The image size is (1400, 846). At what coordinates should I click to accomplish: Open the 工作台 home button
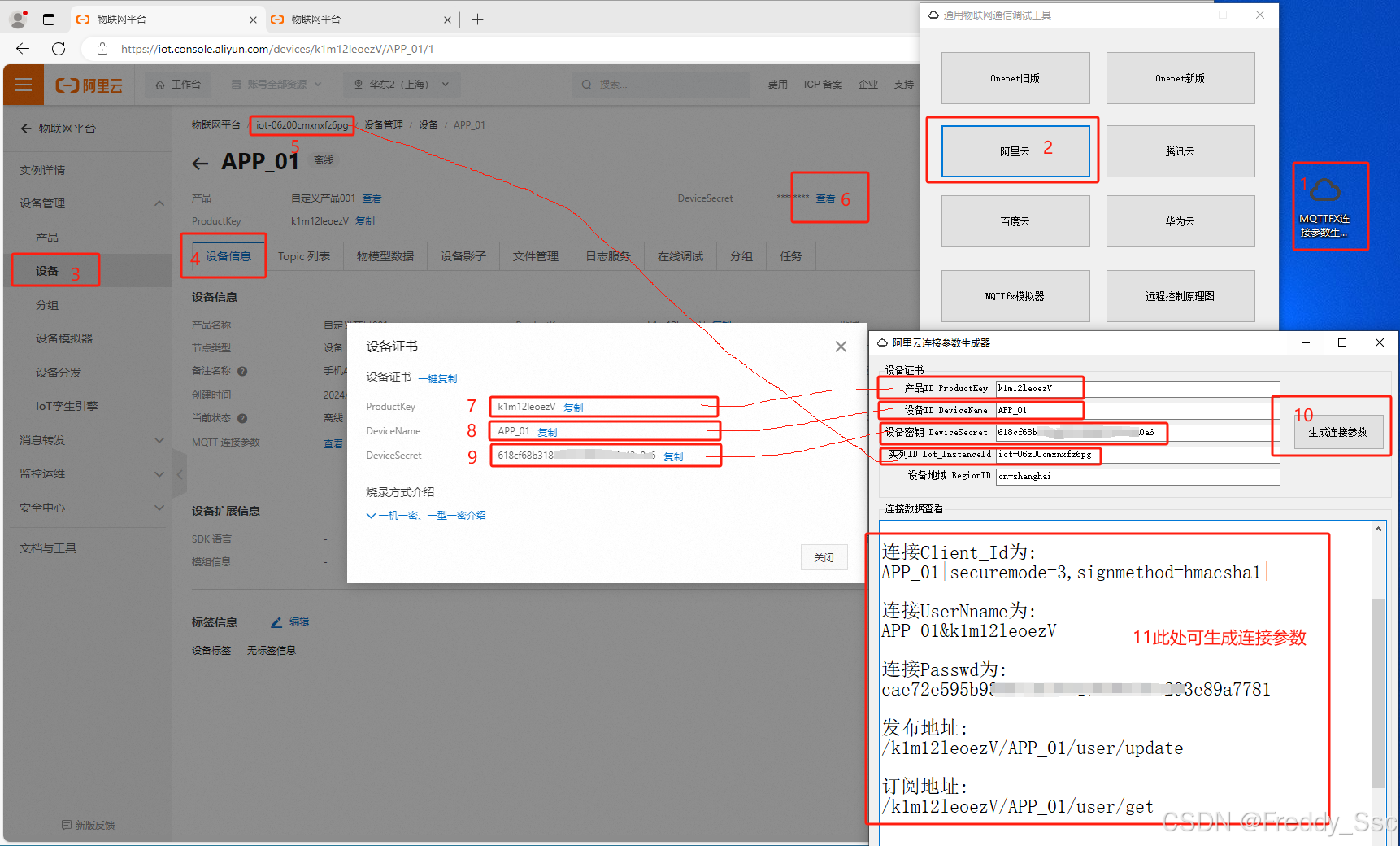pos(178,84)
